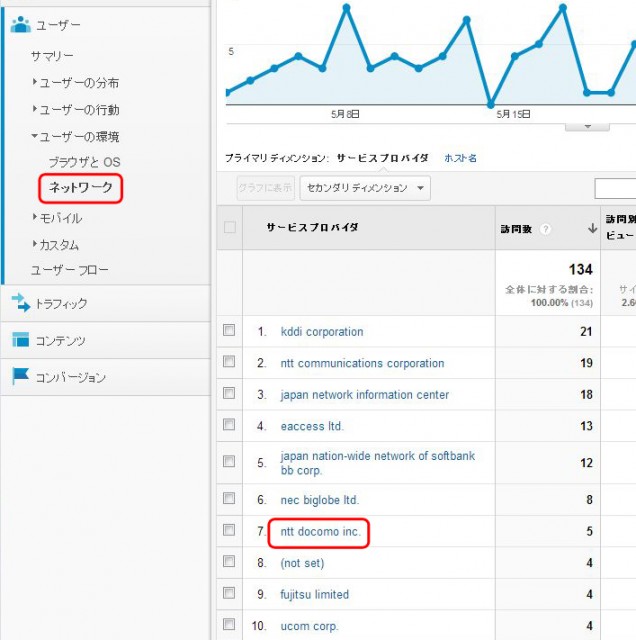Screen dimensions: 636x640
Task: Check the ntt docomo inc. checkbox
Action: [x=229, y=530]
